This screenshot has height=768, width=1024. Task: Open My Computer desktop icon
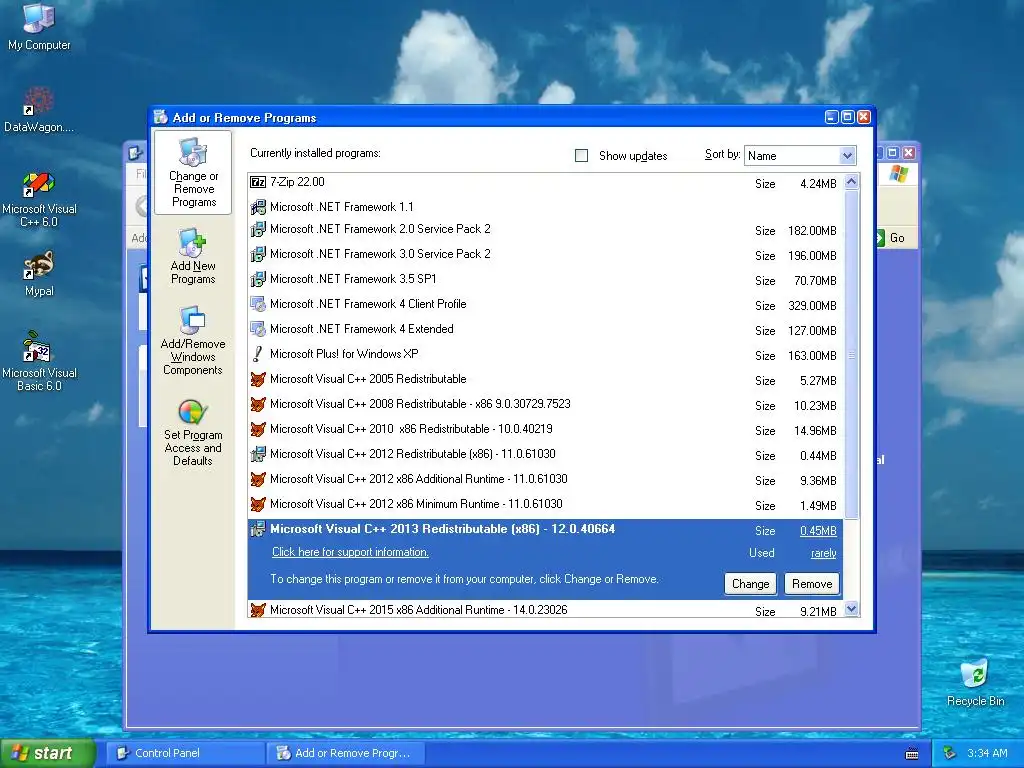point(39,26)
